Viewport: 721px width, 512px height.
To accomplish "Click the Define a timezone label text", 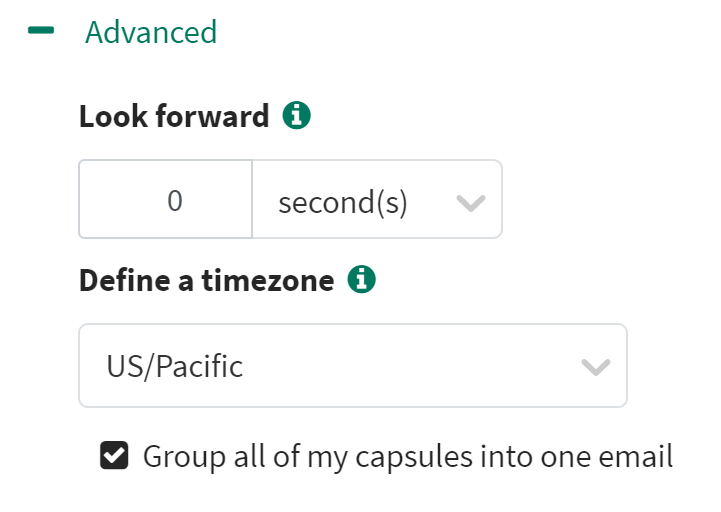I will (206, 281).
